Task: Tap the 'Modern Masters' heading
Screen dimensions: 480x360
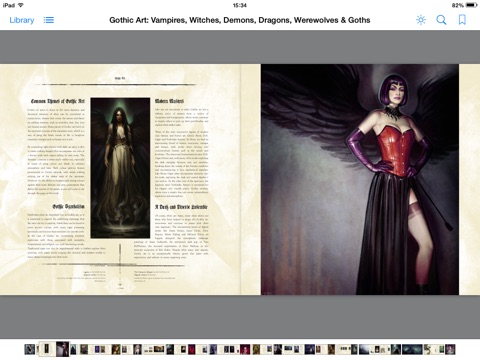Action: (169, 101)
